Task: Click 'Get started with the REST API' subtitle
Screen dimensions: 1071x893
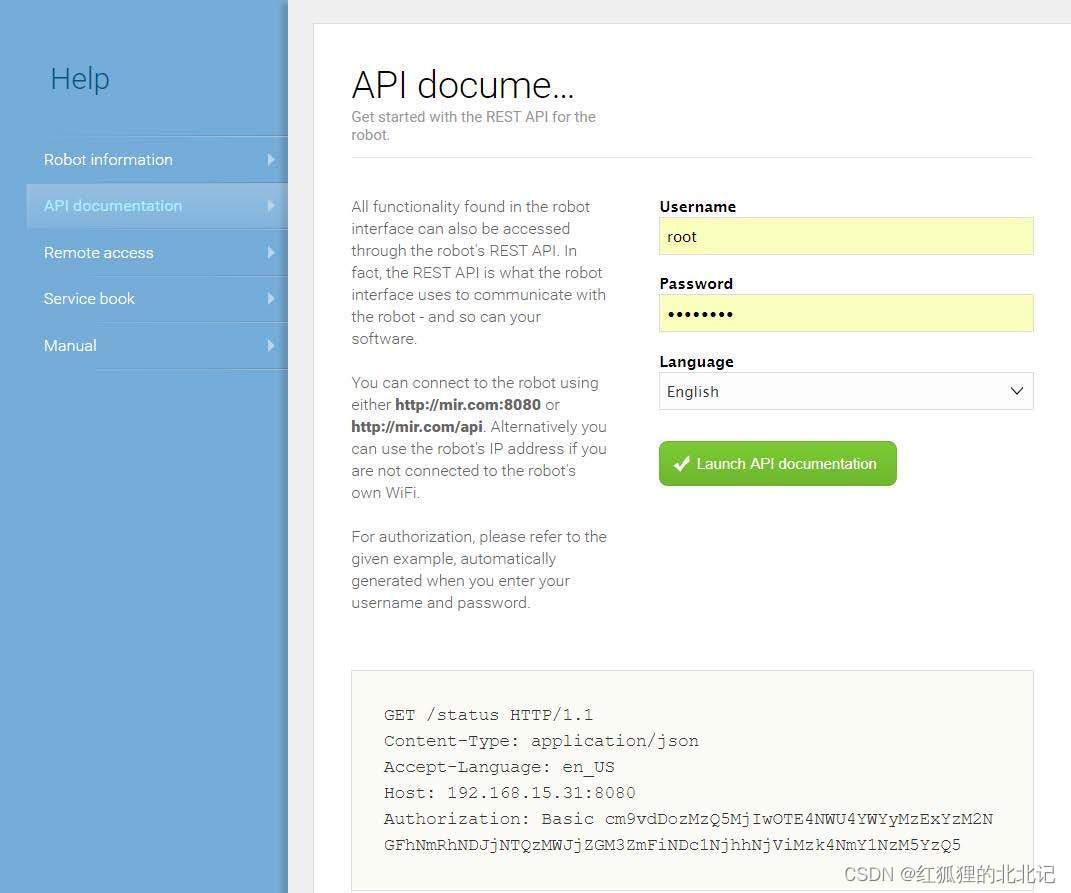Action: pos(473,126)
